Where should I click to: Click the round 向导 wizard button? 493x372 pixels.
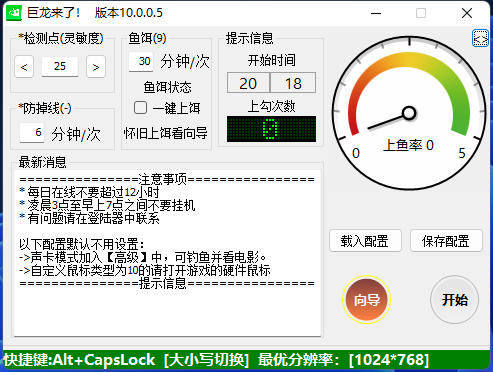[x=366, y=300]
